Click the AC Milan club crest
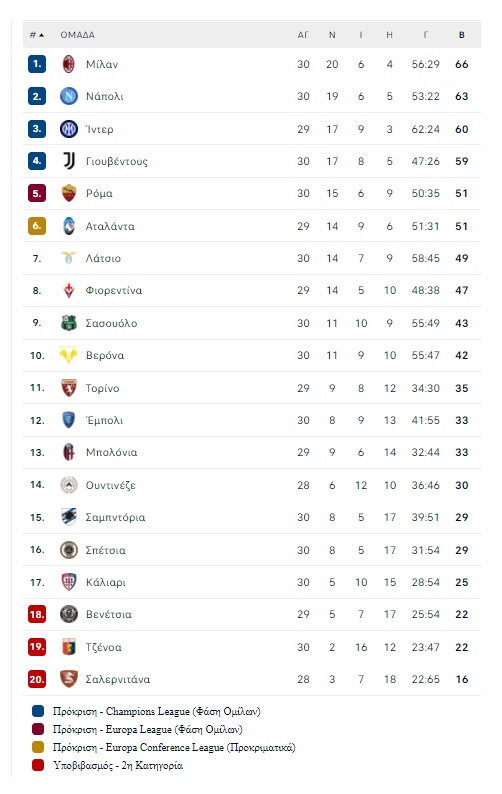Image resolution: width=502 pixels, height=794 pixels. pos(68,64)
